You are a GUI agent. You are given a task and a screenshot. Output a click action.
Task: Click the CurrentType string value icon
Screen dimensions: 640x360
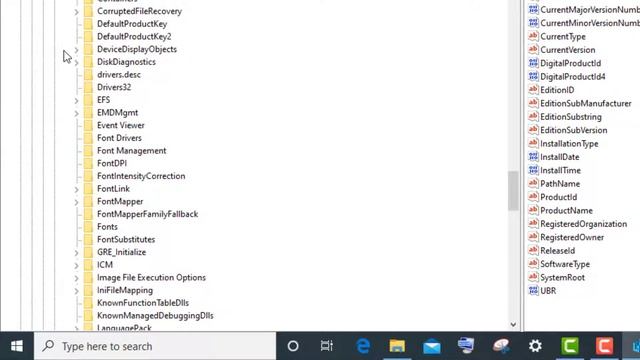point(533,36)
